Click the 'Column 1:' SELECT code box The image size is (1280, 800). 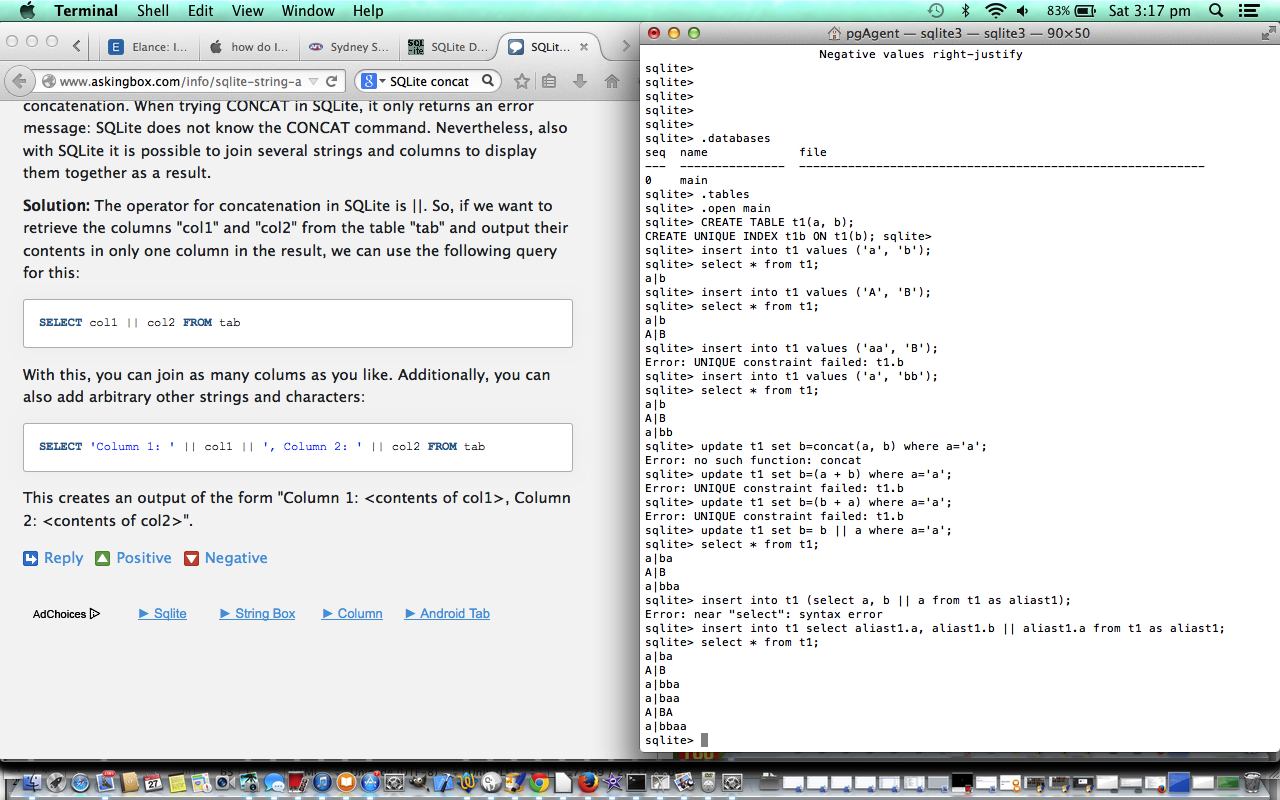298,447
